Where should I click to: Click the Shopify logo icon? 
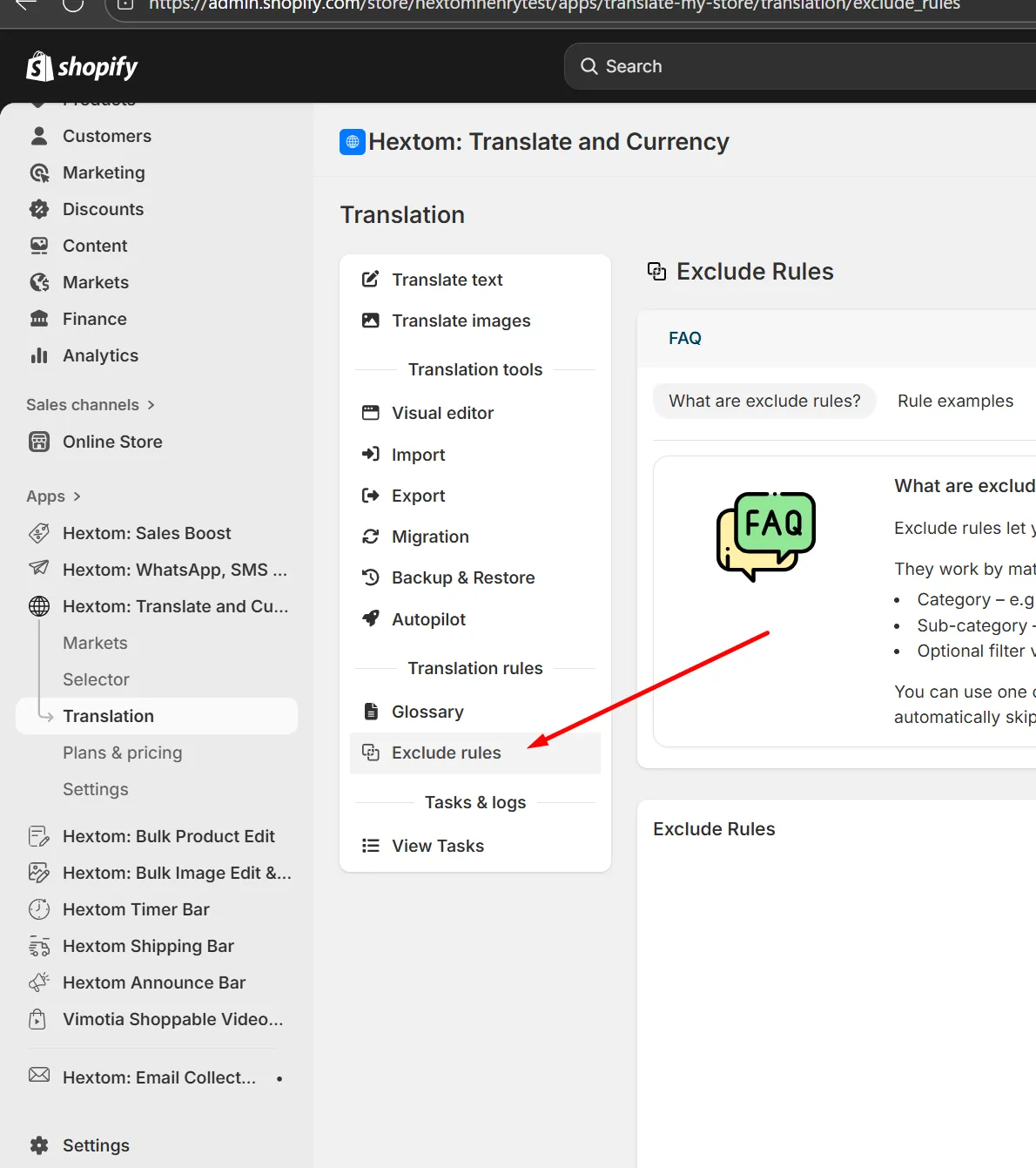click(x=40, y=66)
